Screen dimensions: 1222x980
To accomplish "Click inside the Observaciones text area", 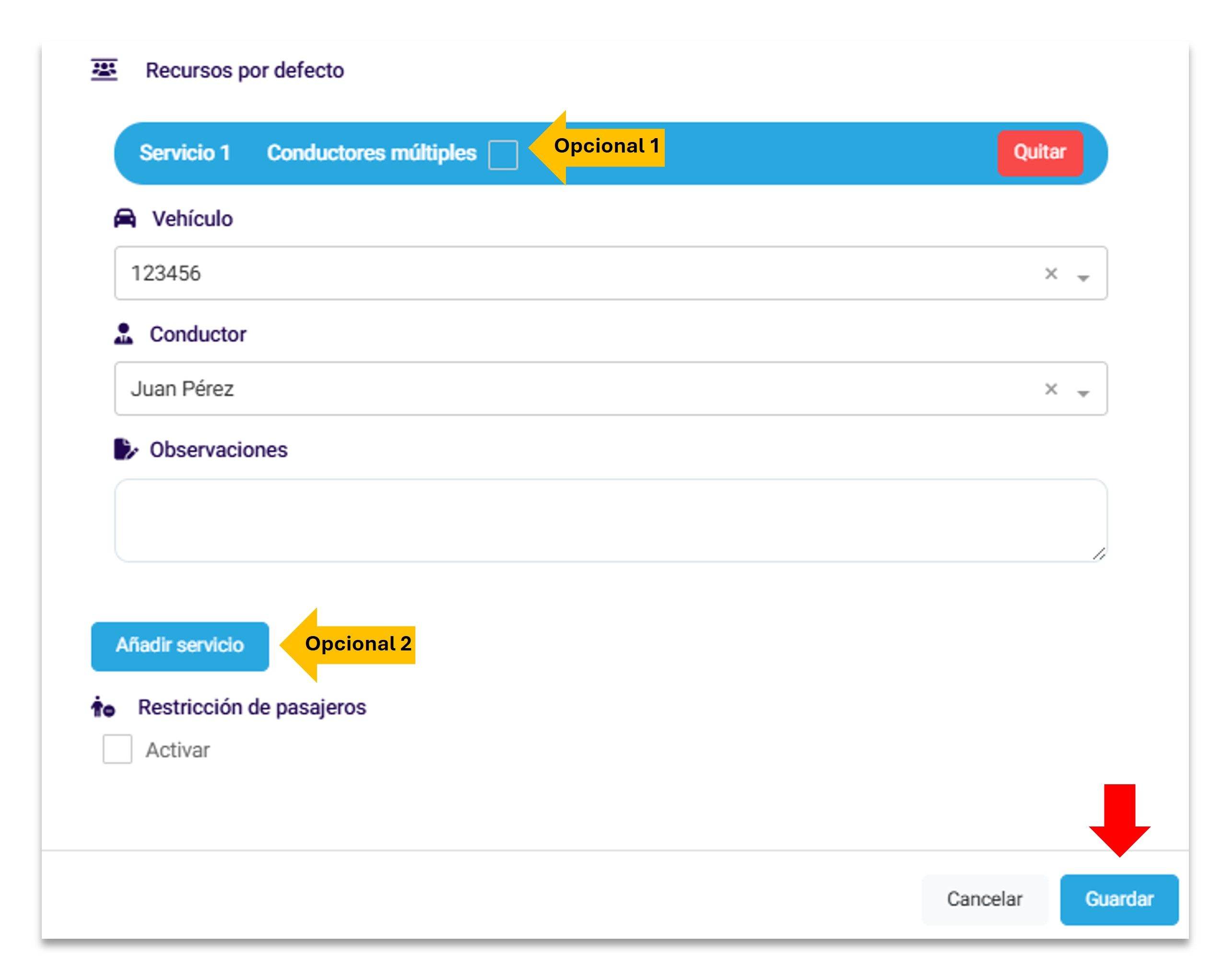I will [x=610, y=520].
